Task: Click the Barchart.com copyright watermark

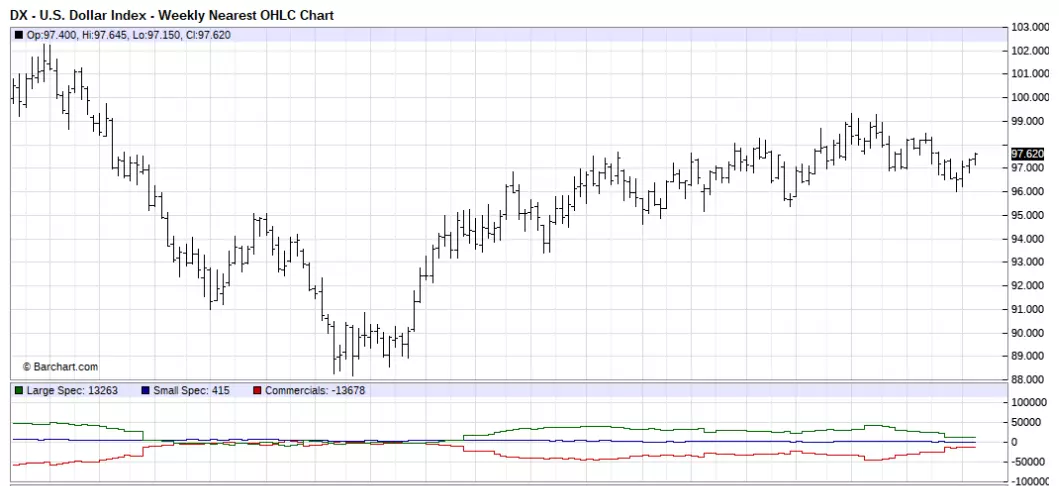Action: pos(60,367)
